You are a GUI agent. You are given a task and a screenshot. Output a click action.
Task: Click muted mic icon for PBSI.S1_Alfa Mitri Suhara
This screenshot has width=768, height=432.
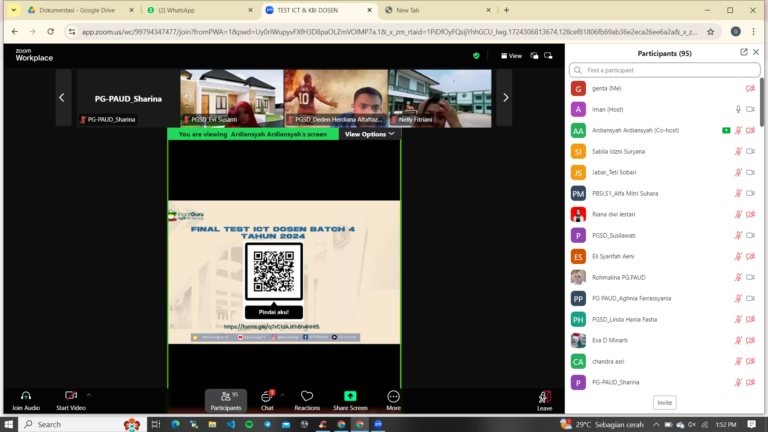pos(738,193)
